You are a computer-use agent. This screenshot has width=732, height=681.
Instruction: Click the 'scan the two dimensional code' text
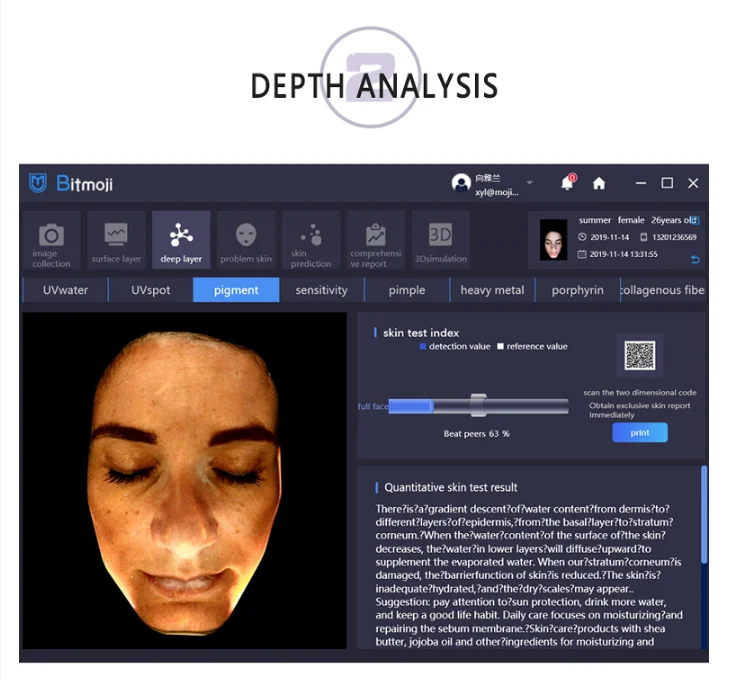click(640, 393)
